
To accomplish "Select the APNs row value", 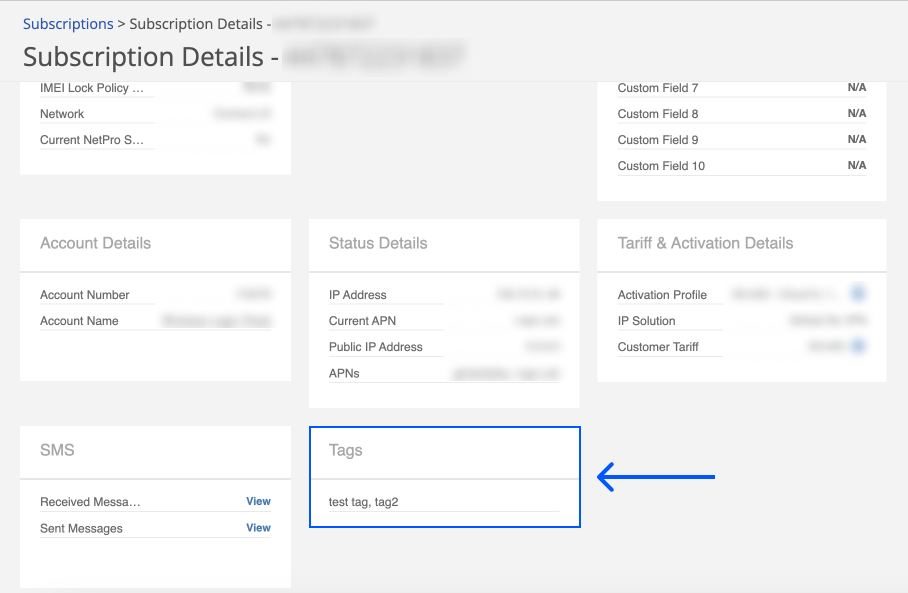I will pos(506,373).
